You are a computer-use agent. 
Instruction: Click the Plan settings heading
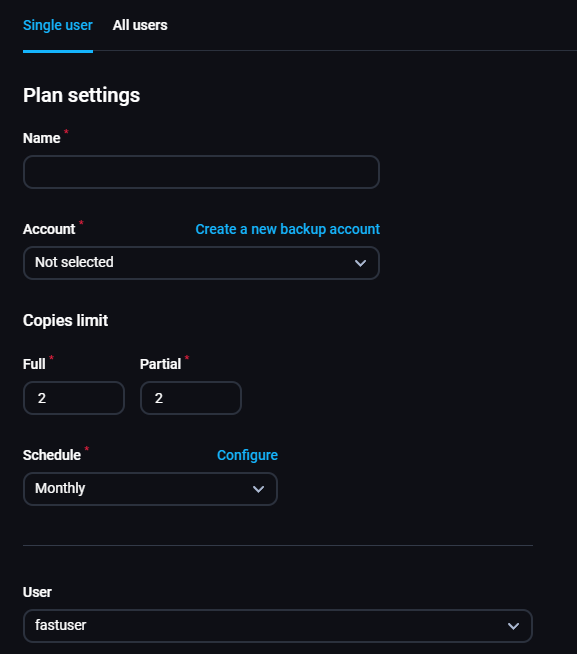(x=81, y=95)
